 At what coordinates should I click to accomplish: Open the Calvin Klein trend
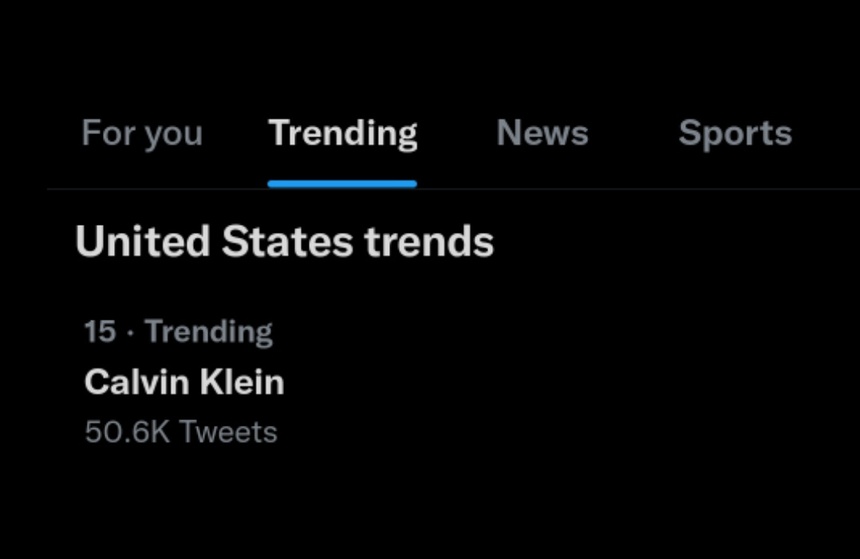(x=184, y=382)
